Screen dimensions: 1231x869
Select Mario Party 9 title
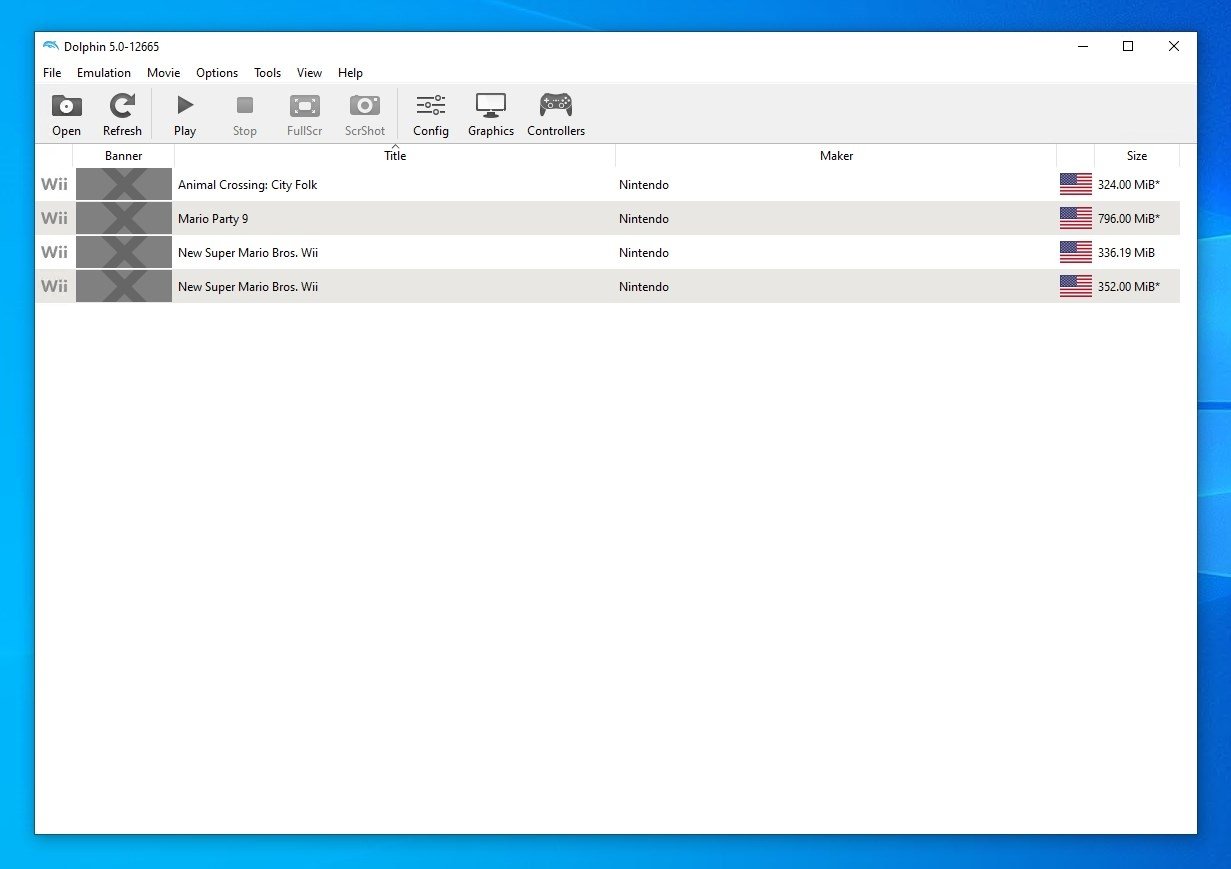(x=213, y=219)
